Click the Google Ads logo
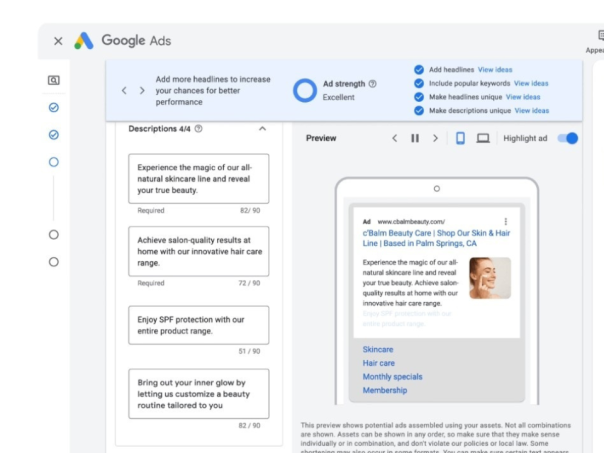604x453 pixels. (84, 41)
